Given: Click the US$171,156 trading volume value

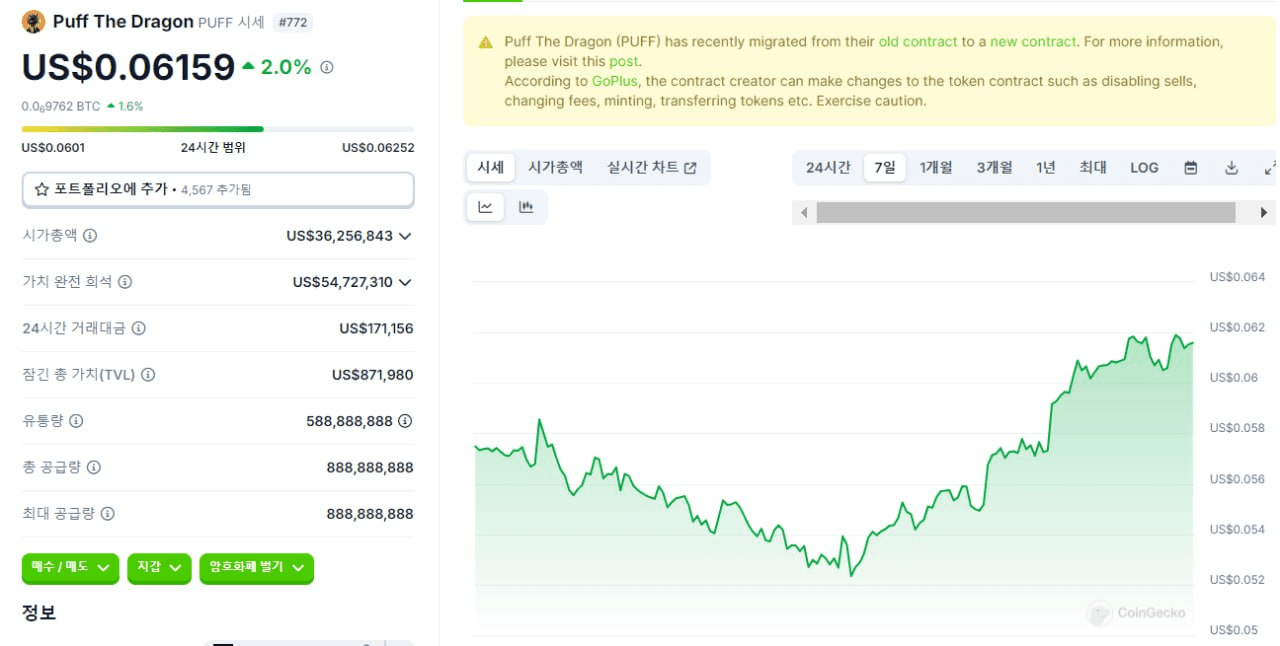Looking at the screenshot, I should tap(376, 328).
